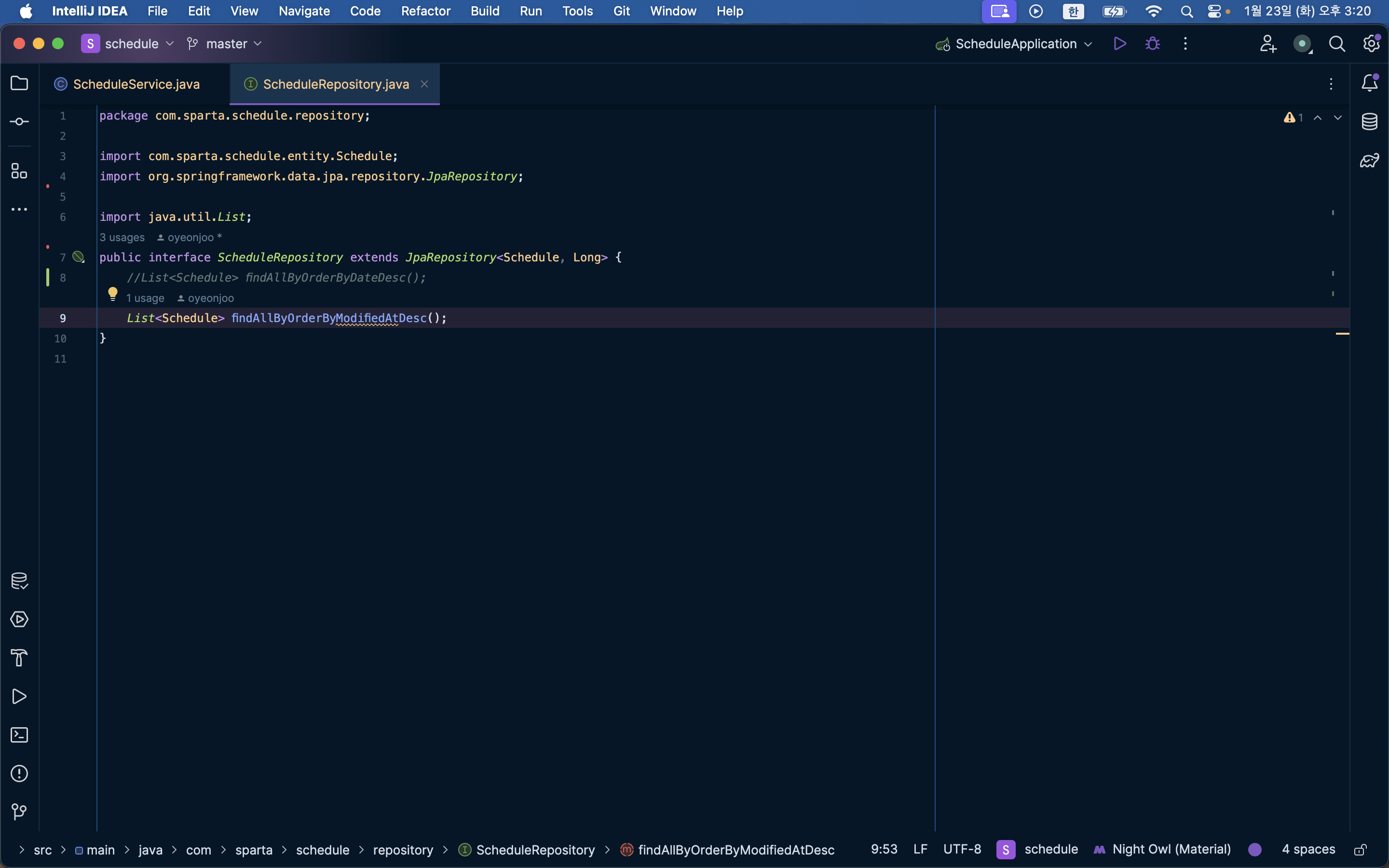Open the Problems tool window
The height and width of the screenshot is (868, 1389).
pos(19,773)
